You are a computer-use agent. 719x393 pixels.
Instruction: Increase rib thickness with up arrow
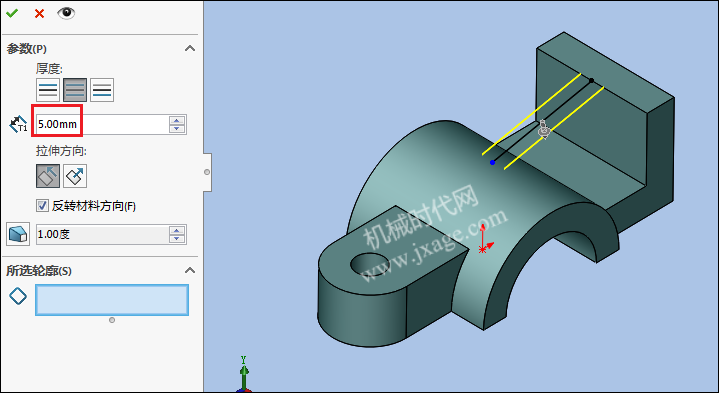click(x=177, y=120)
